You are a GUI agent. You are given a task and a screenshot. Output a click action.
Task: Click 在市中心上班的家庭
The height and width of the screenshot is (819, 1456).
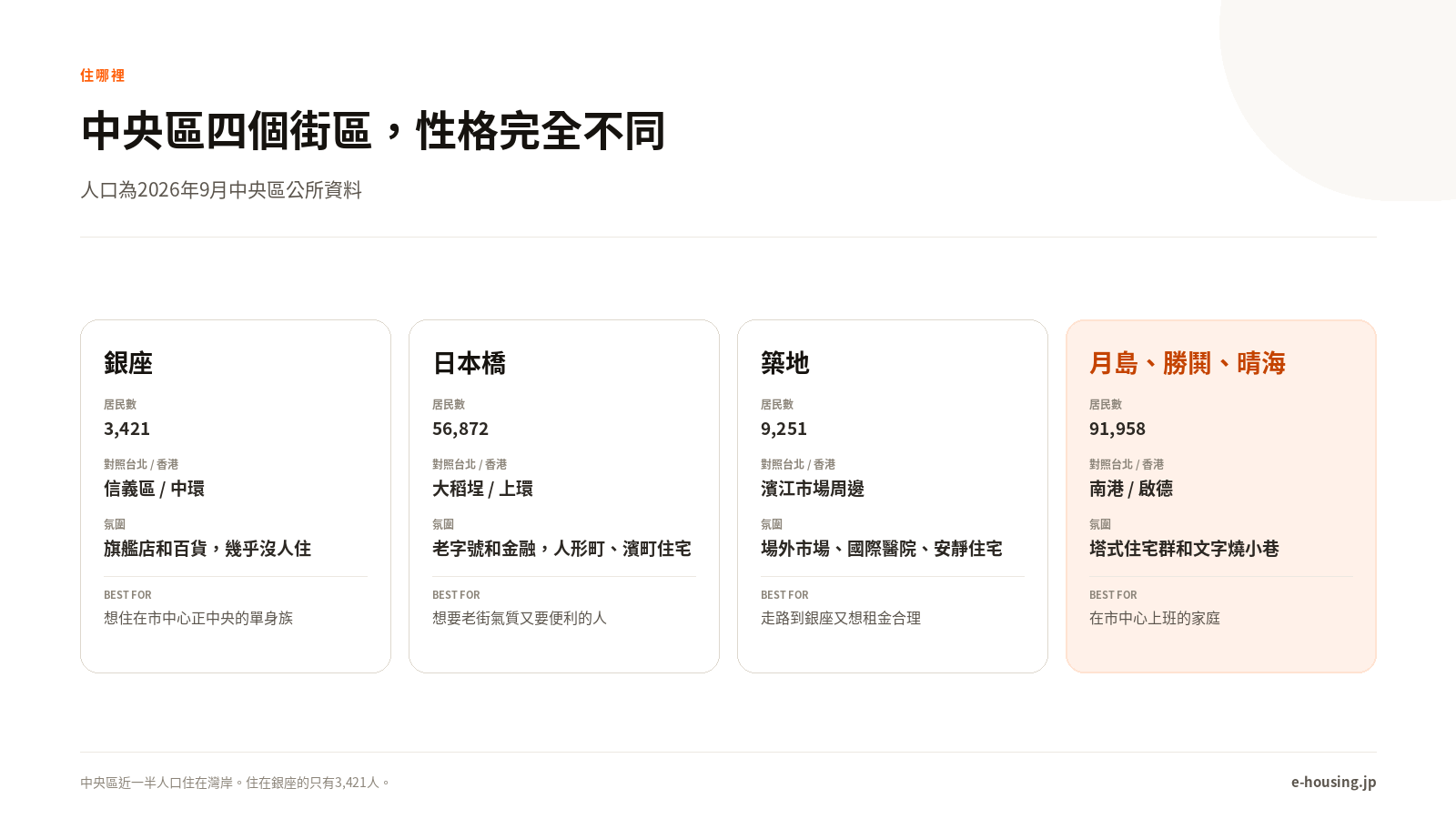[1155, 618]
